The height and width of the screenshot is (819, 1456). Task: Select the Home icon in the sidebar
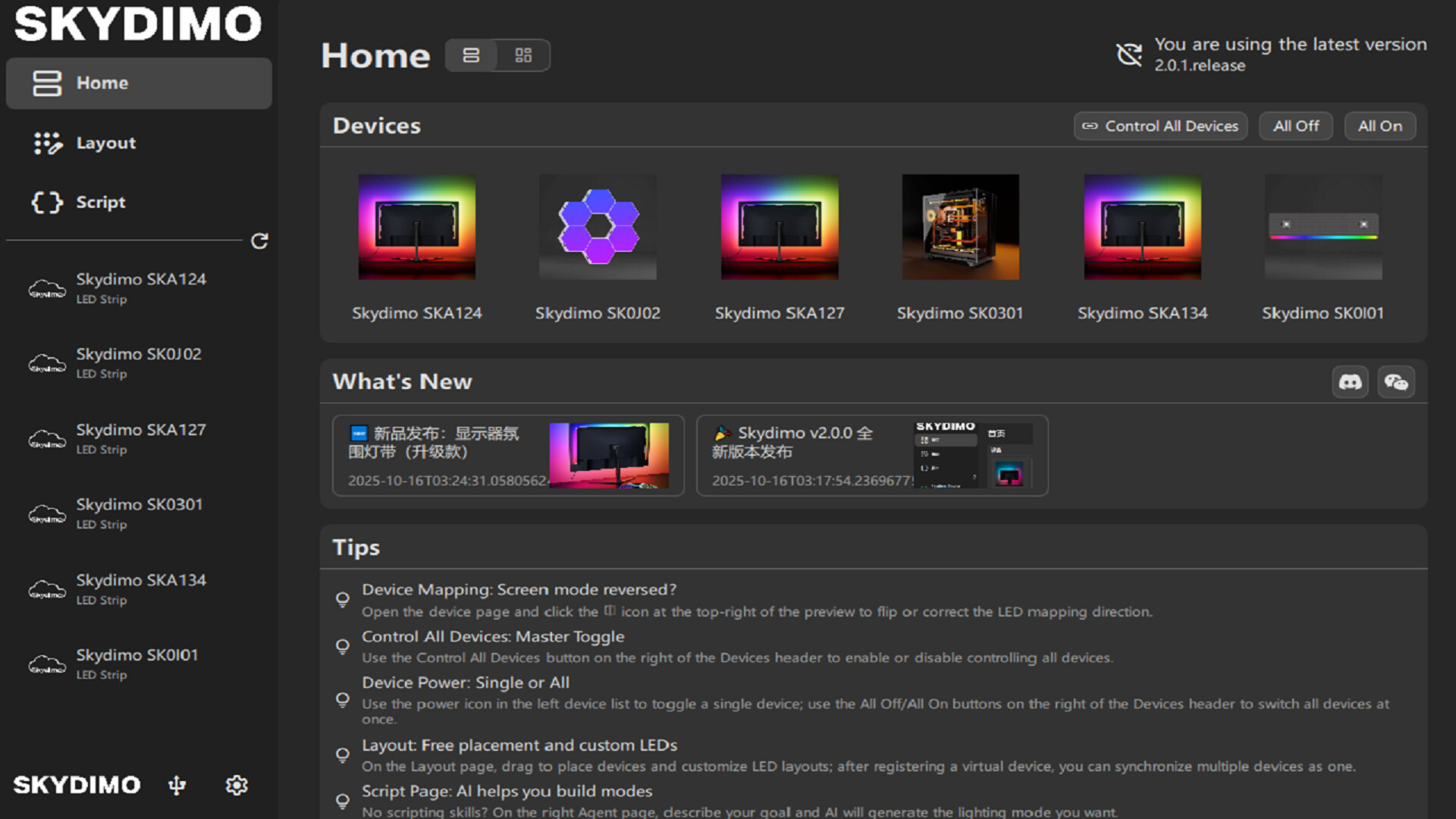(45, 83)
